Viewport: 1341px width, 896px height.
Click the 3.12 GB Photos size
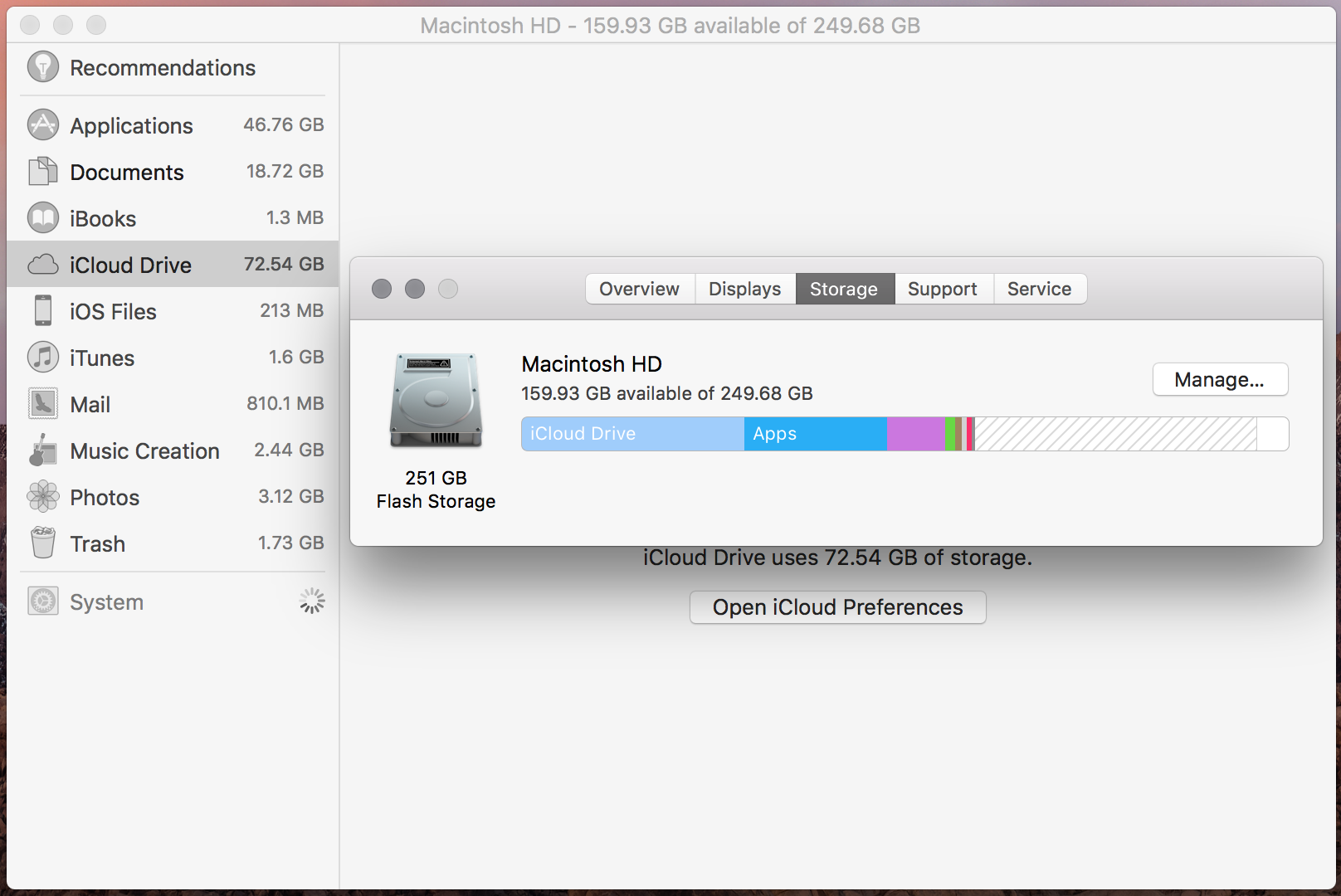pyautogui.click(x=291, y=496)
